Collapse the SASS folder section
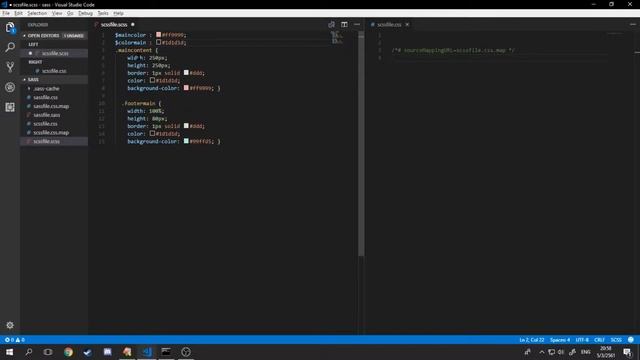 click(x=54, y=80)
